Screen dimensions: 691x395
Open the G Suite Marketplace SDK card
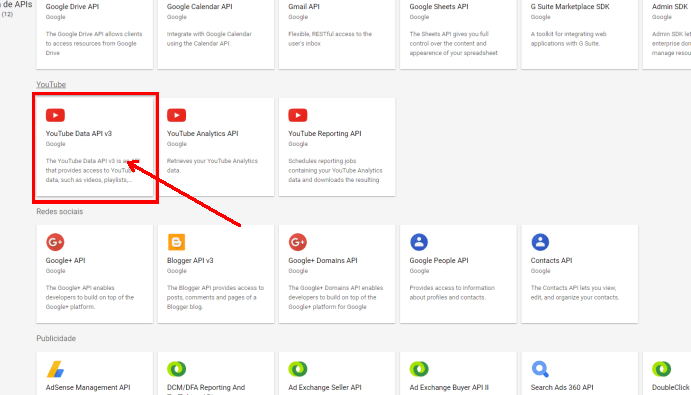[x=580, y=34]
